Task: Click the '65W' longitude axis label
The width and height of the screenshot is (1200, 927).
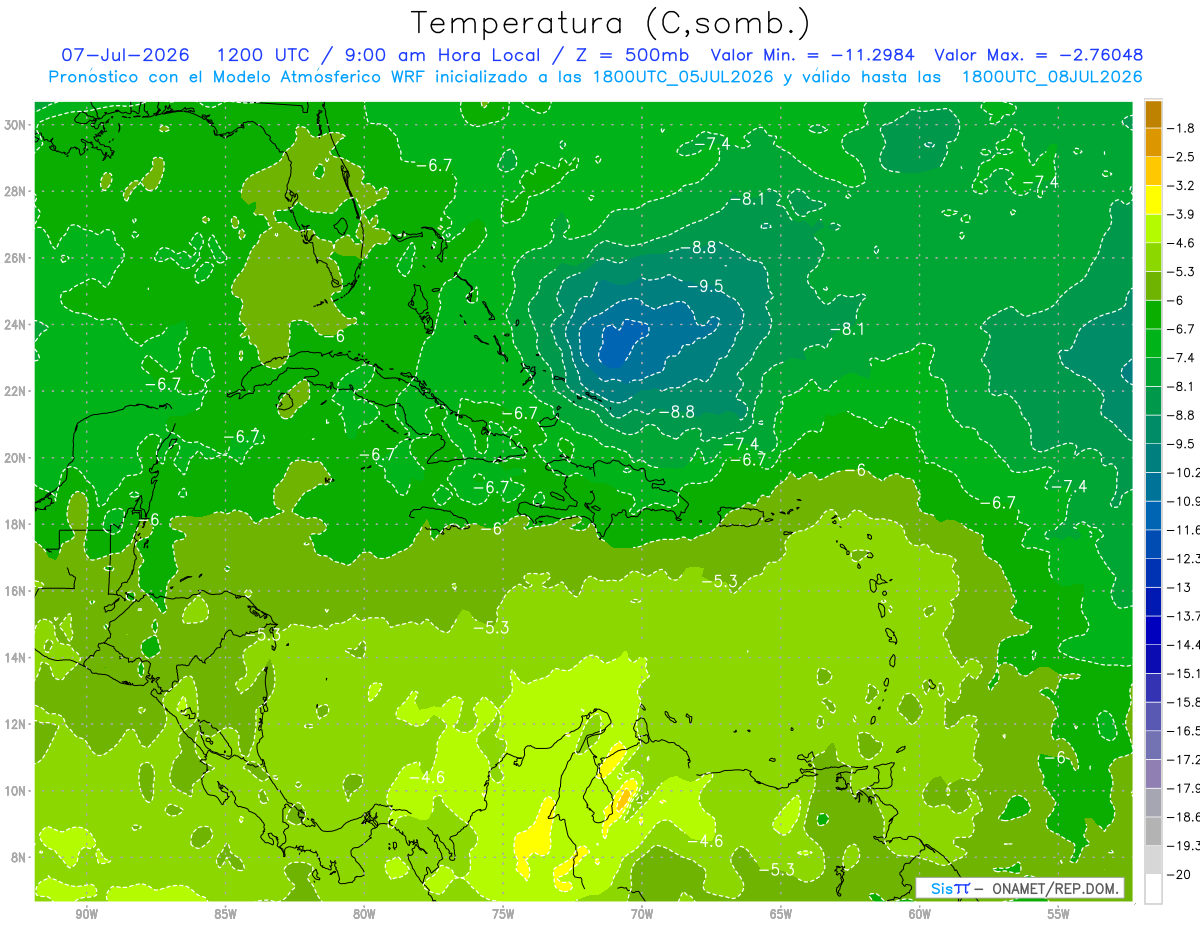Action: point(781,914)
